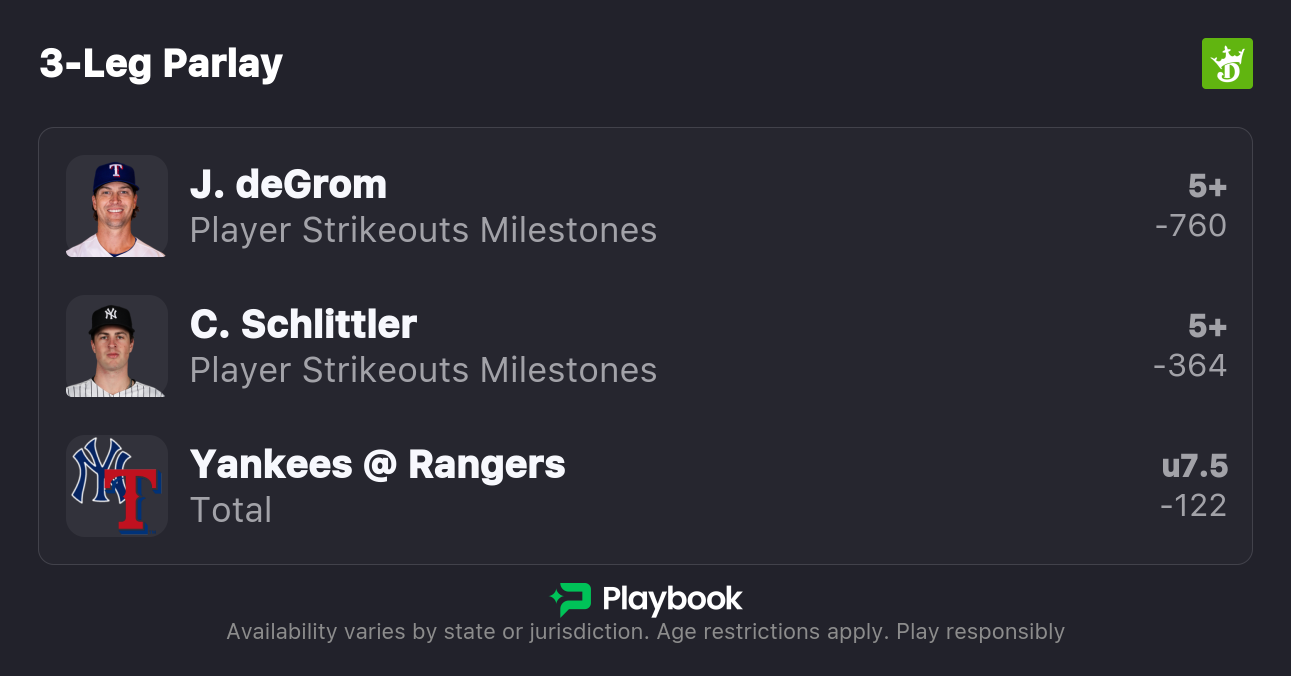Click Schlittler's Player Strikeouts Milestones label
This screenshot has height=676, width=1291.
(x=423, y=371)
